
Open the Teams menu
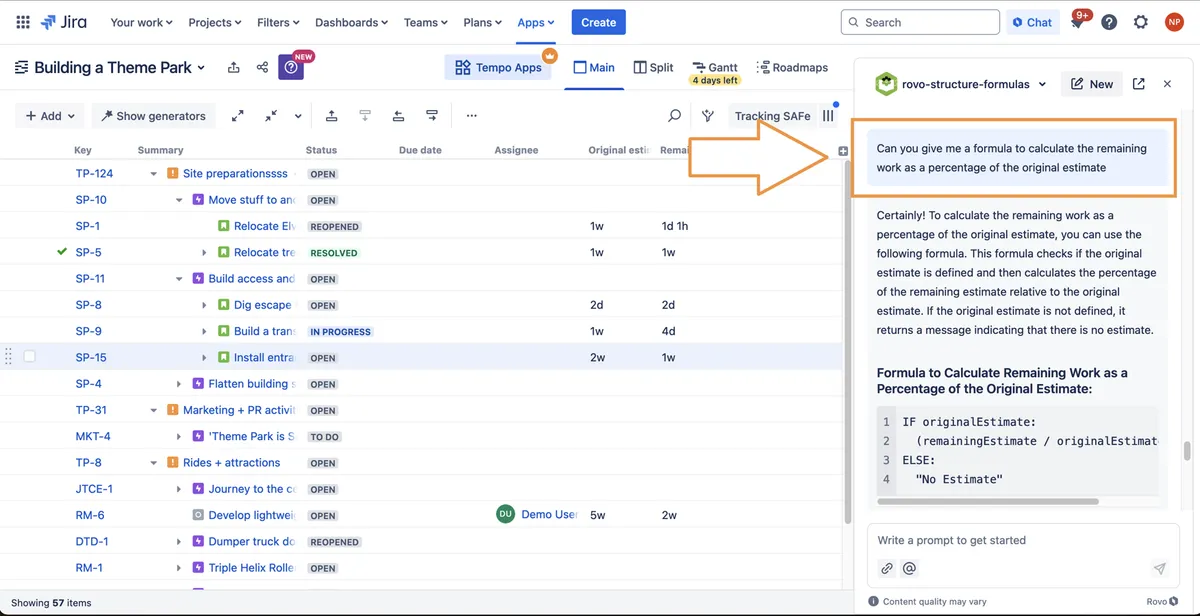click(x=427, y=22)
